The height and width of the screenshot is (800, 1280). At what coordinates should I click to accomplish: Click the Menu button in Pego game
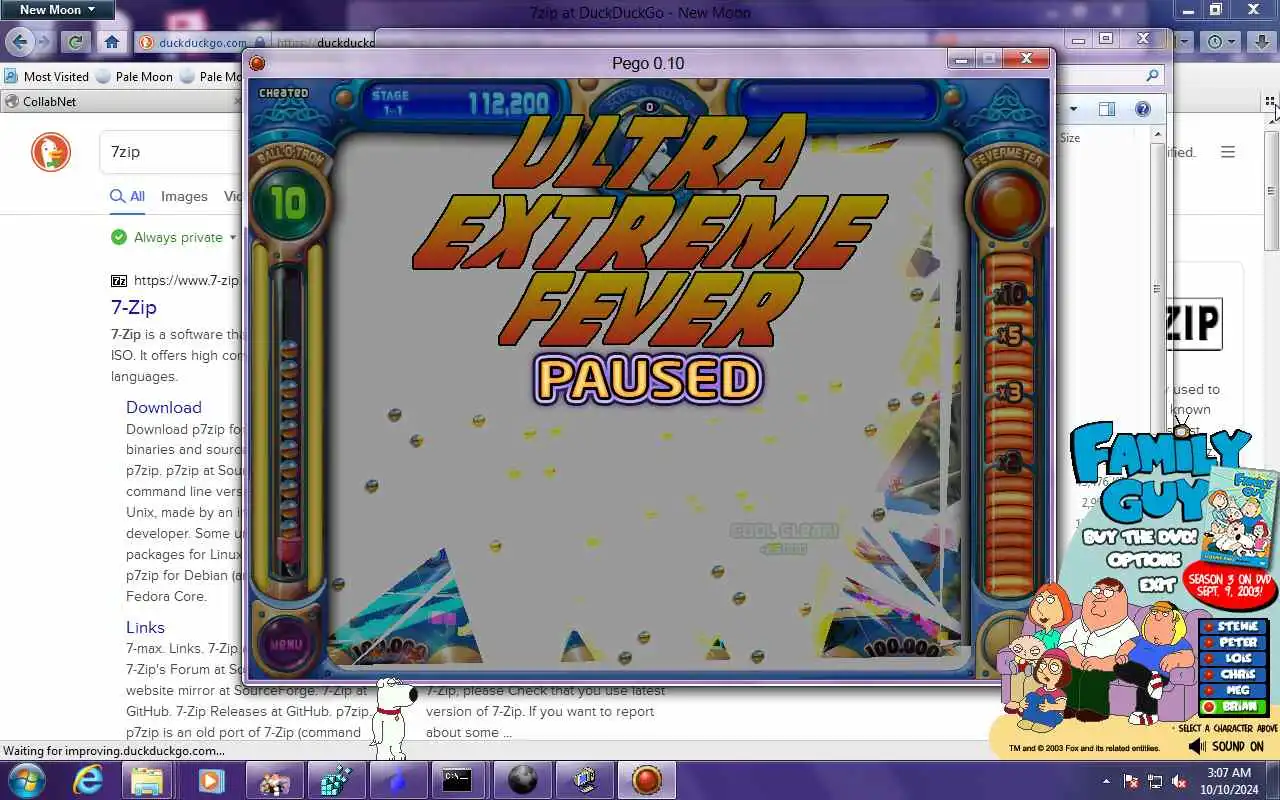pyautogui.click(x=286, y=645)
